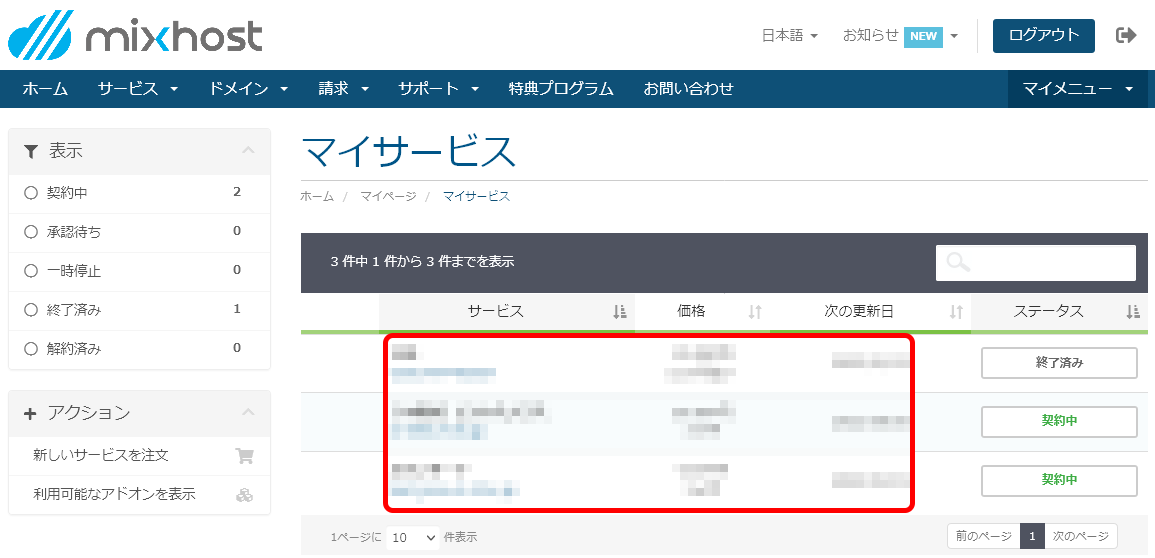Click the ログアウト button
The width and height of the screenshot is (1155, 558).
1043,35
